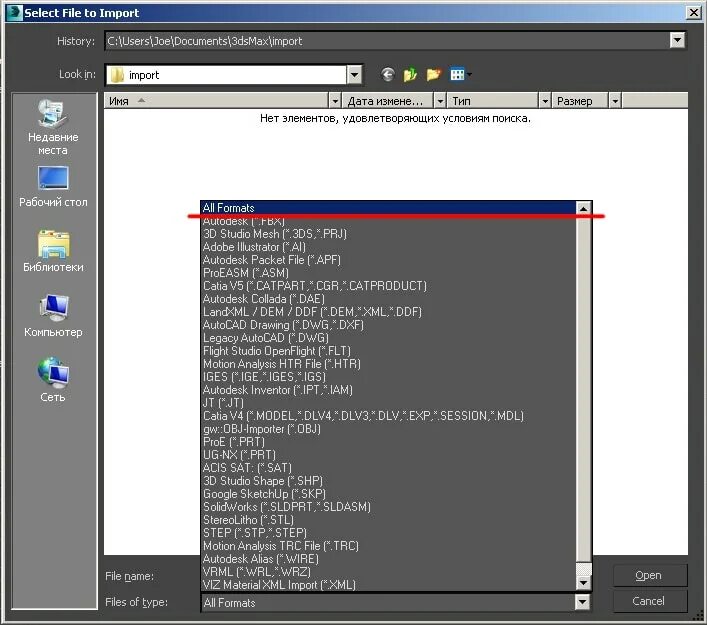Open Сеть location
This screenshot has width=707, height=625.
(x=53, y=380)
